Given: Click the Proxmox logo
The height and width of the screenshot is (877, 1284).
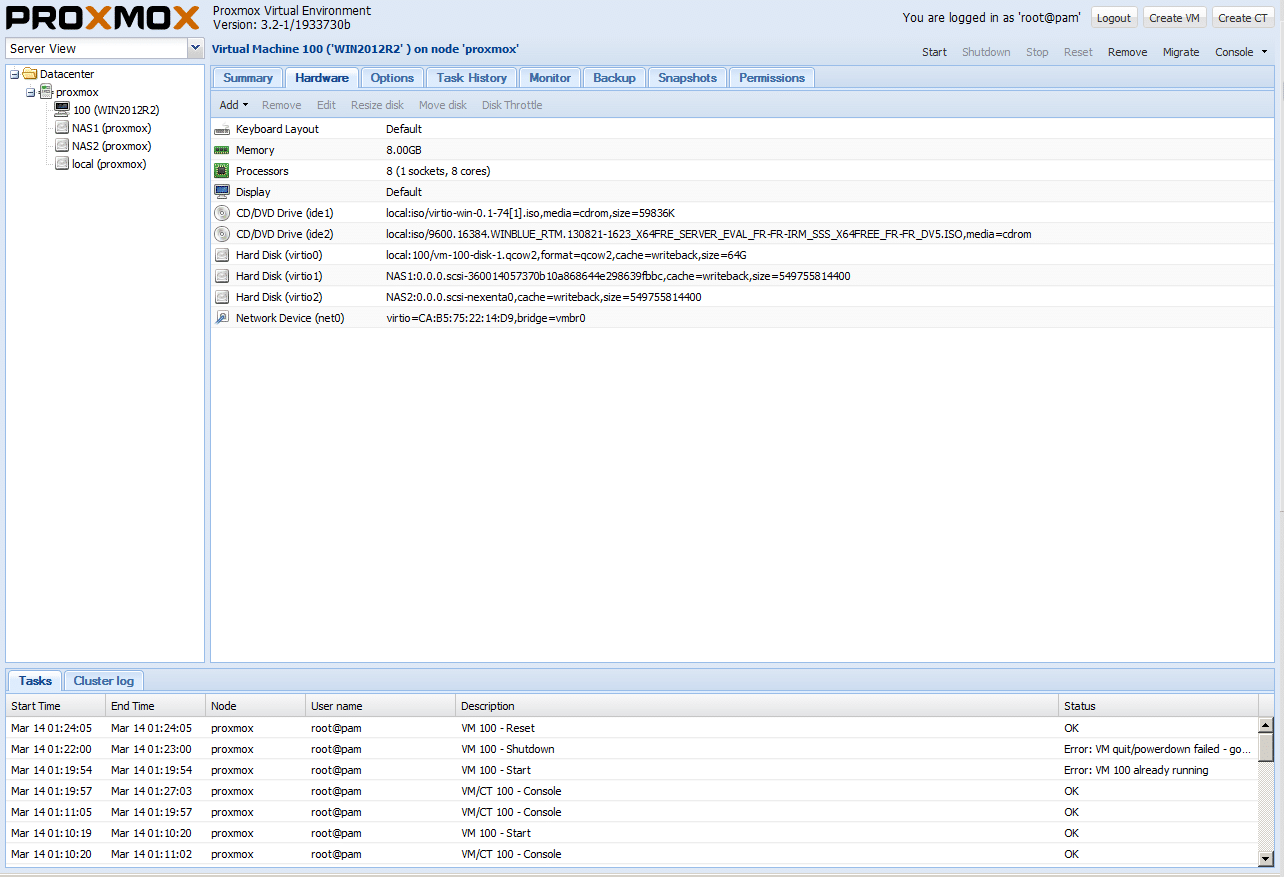Looking at the screenshot, I should click(102, 18).
